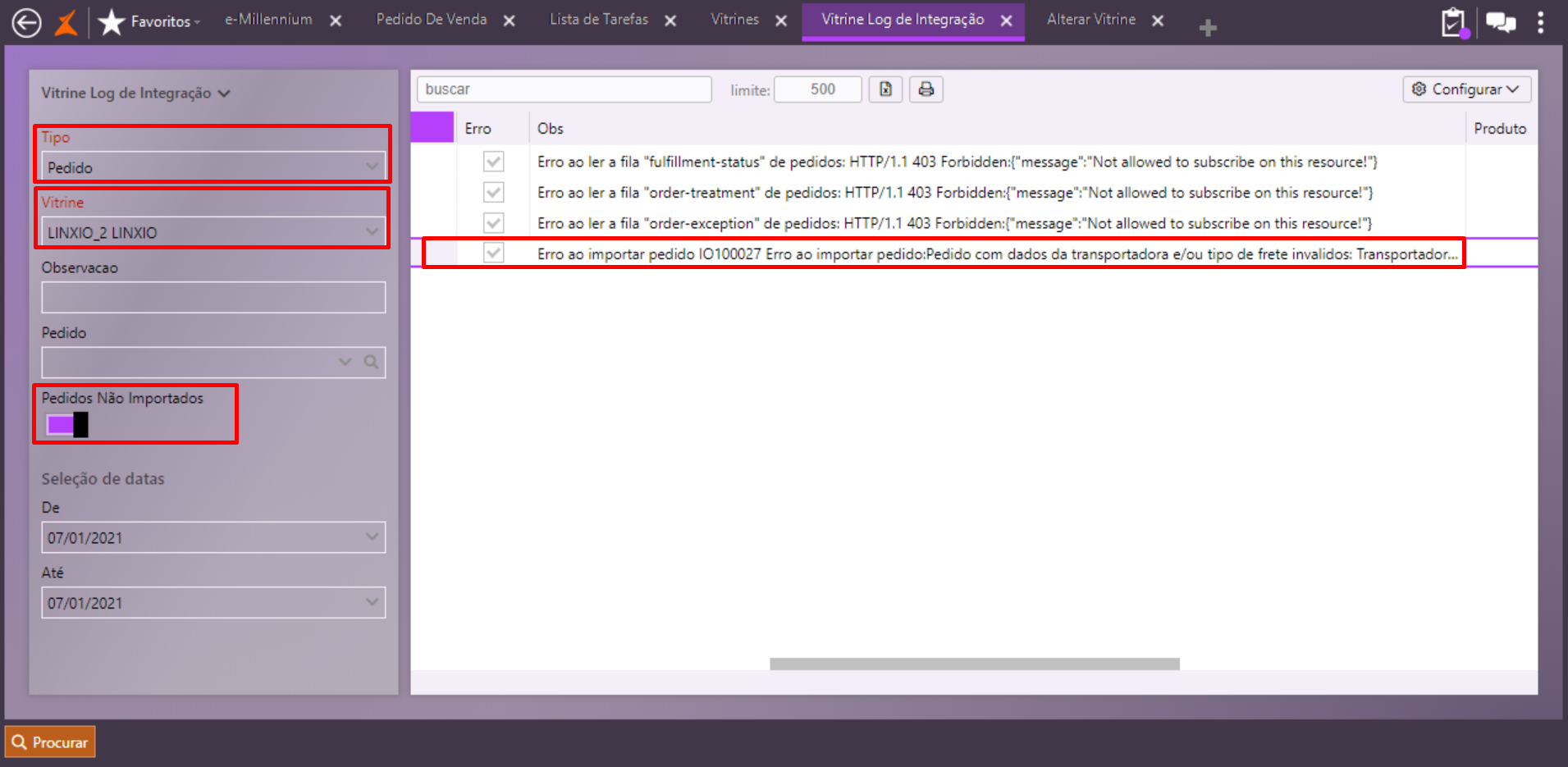Switch to the e-Millennium tab
1568x767 pixels.
[268, 20]
